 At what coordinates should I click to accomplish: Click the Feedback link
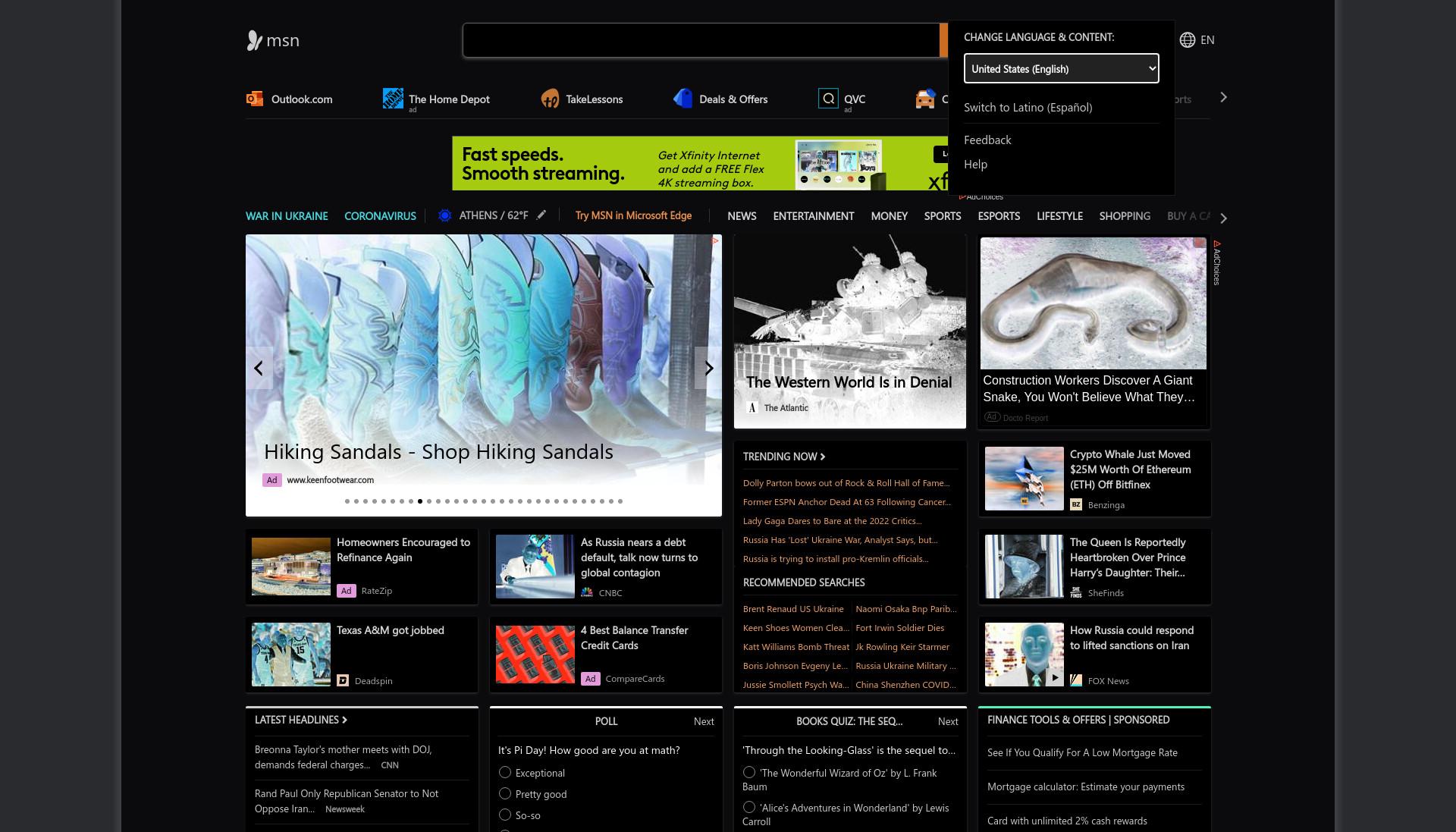click(987, 140)
